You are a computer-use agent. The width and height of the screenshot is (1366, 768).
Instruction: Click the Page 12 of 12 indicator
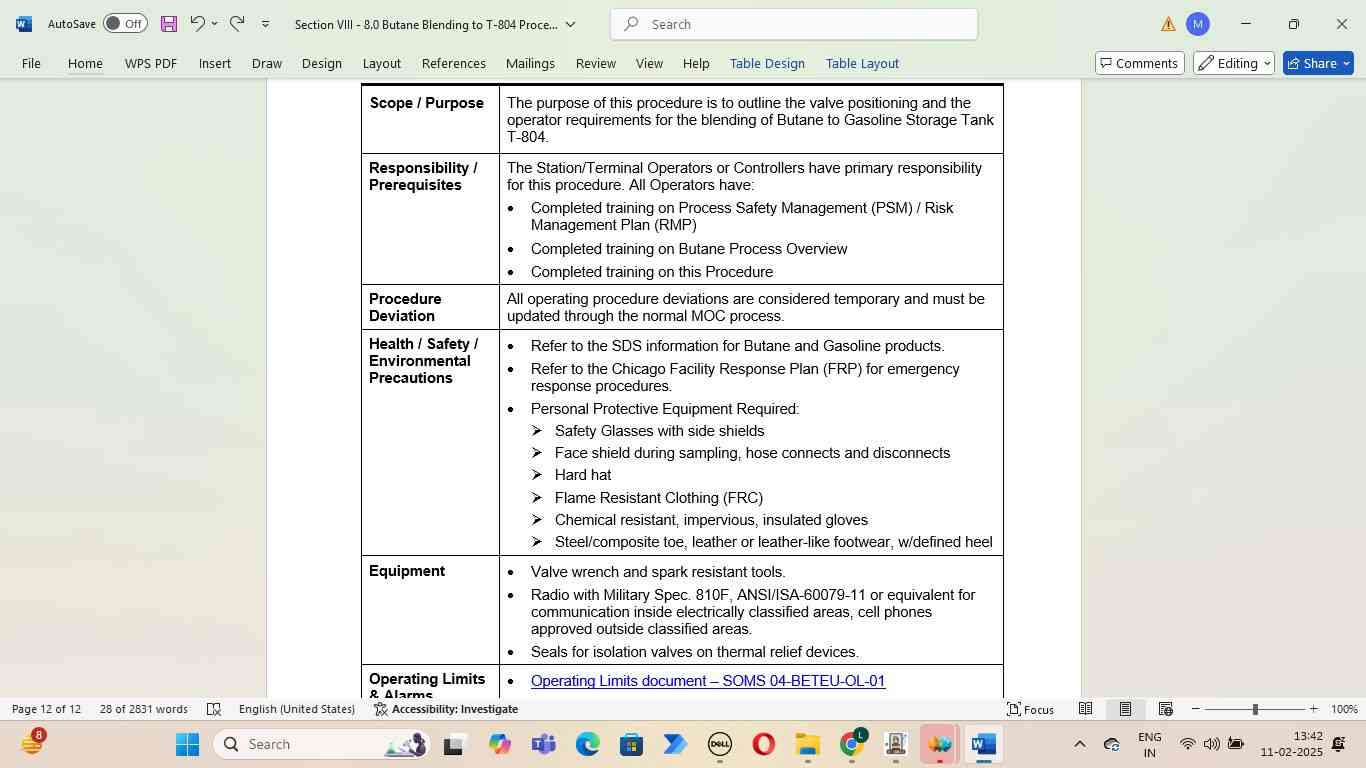click(47, 709)
